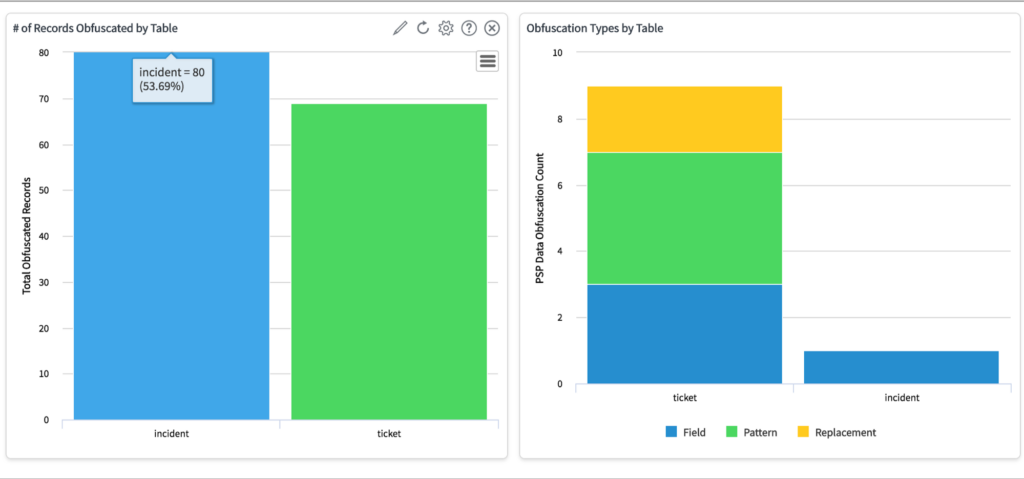Toggle the Pattern series in legend
This screenshot has height=479, width=1024.
(752, 432)
